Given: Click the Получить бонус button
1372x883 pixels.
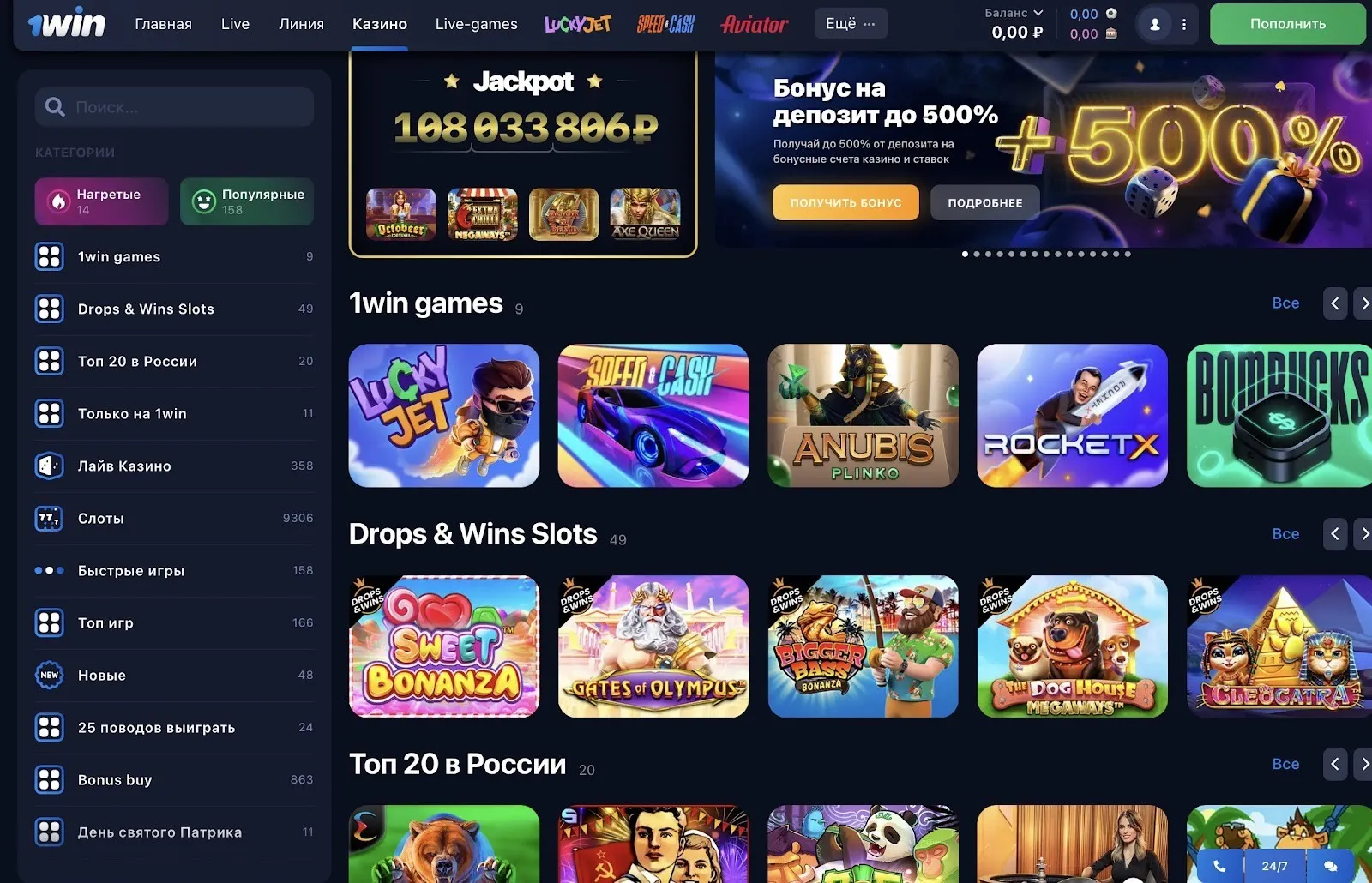Looking at the screenshot, I should tap(845, 202).
